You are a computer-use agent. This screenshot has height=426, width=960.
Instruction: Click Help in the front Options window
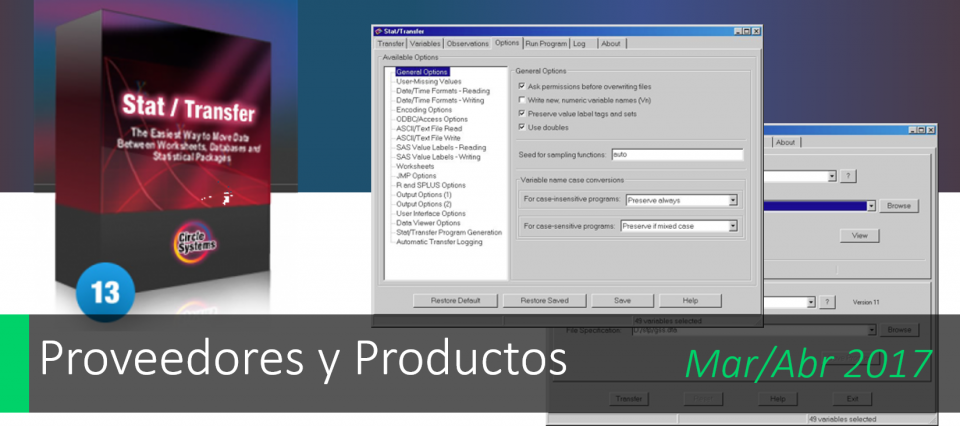[689, 301]
